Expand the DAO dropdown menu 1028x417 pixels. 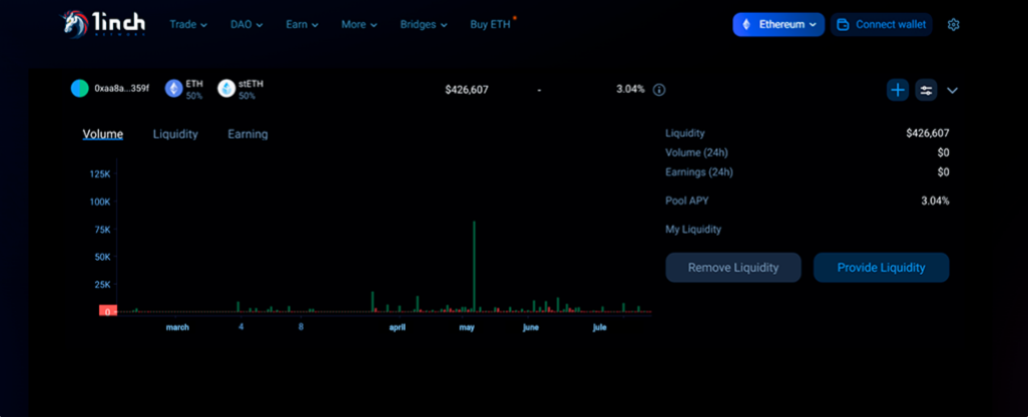click(246, 24)
